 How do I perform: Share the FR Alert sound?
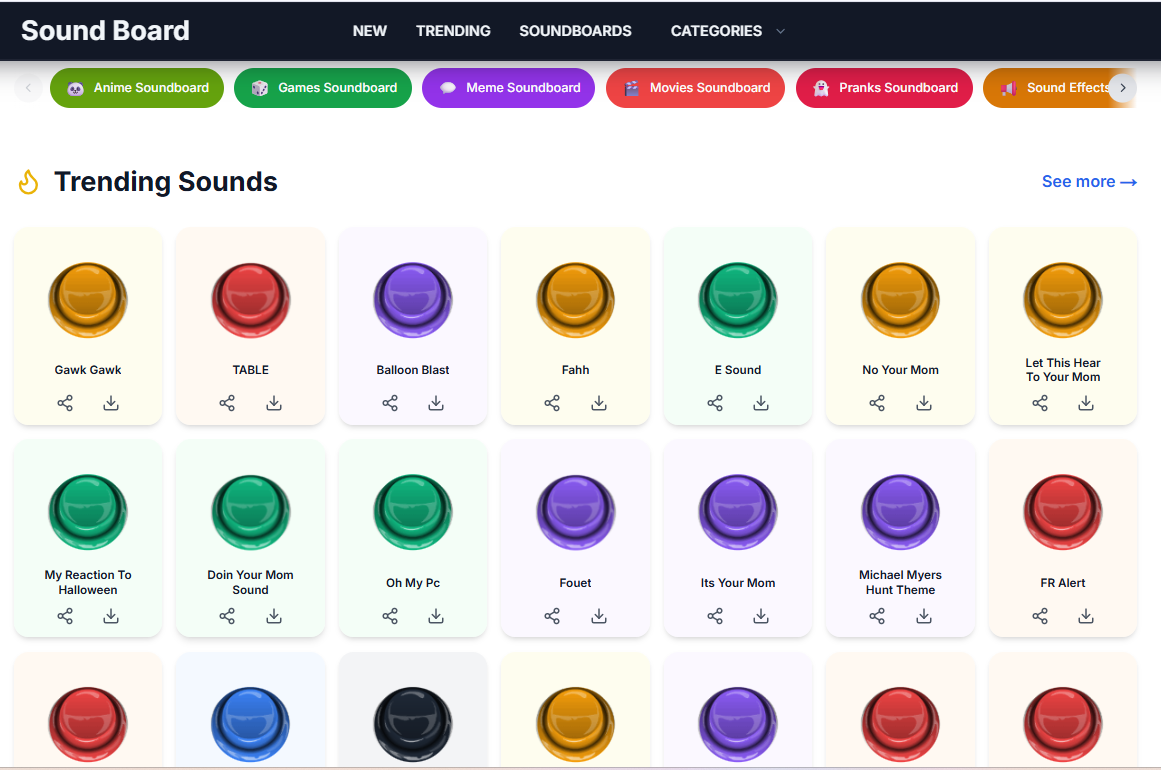pyautogui.click(x=1040, y=616)
